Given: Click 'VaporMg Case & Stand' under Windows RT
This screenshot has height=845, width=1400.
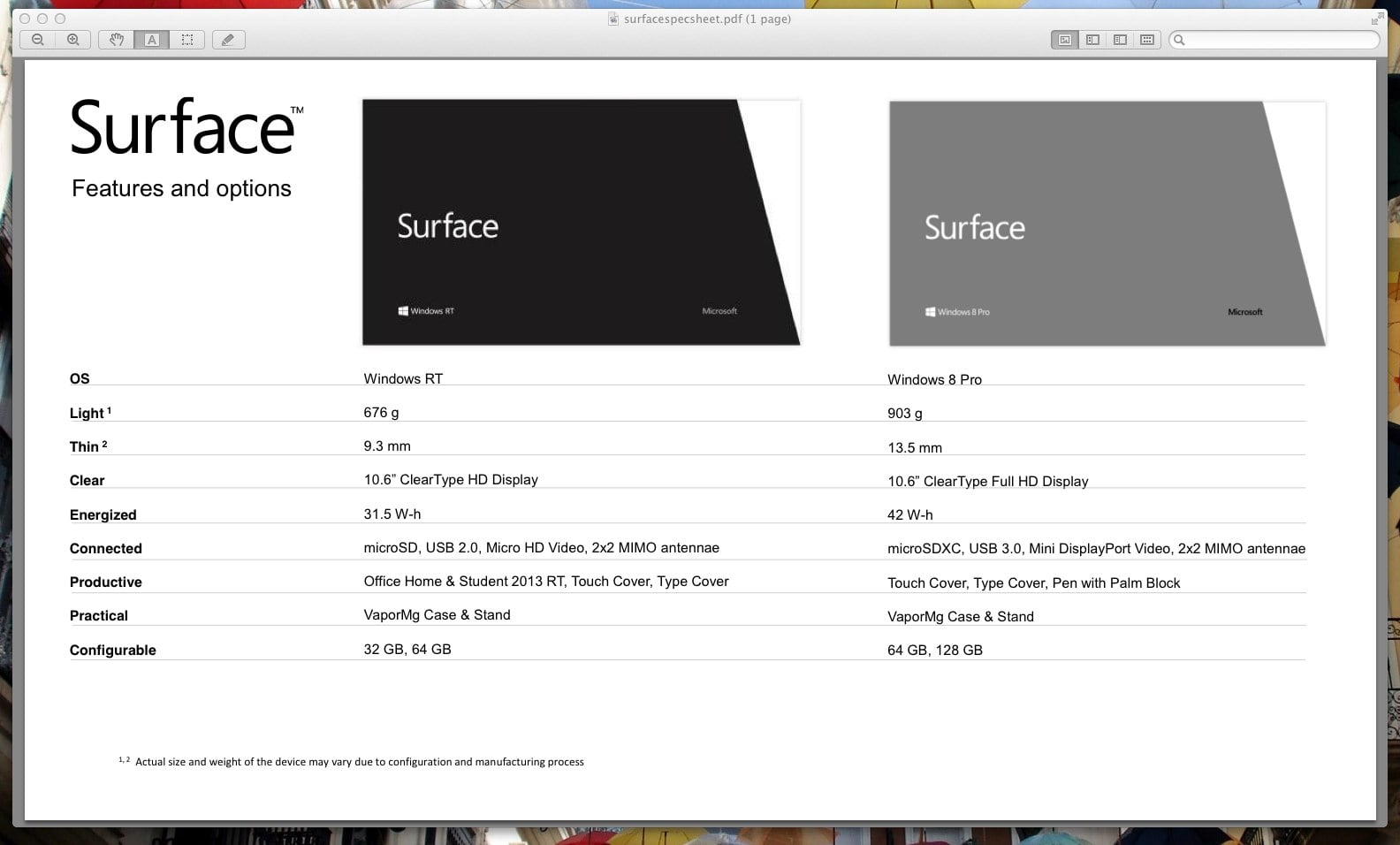Looking at the screenshot, I should [x=437, y=614].
